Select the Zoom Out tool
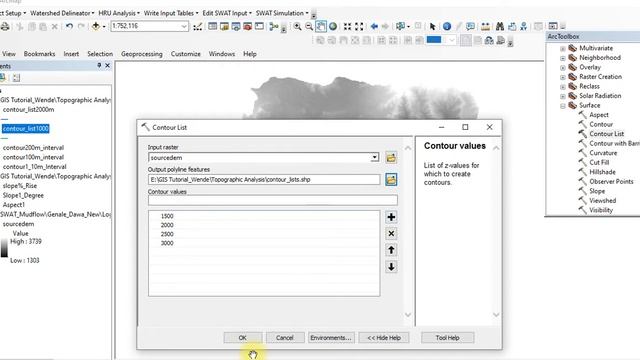Viewport: 640px width, 360px height. click(309, 27)
